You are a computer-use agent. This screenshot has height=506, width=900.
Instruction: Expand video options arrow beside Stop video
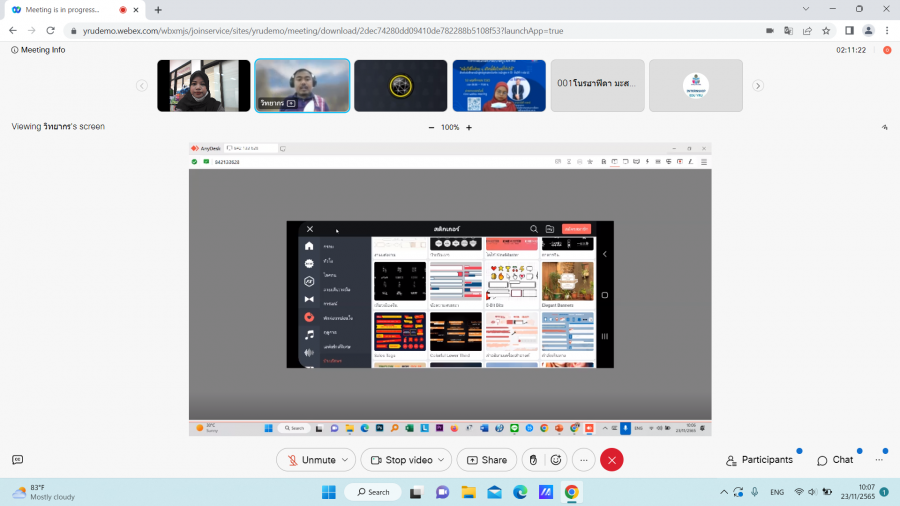point(443,460)
